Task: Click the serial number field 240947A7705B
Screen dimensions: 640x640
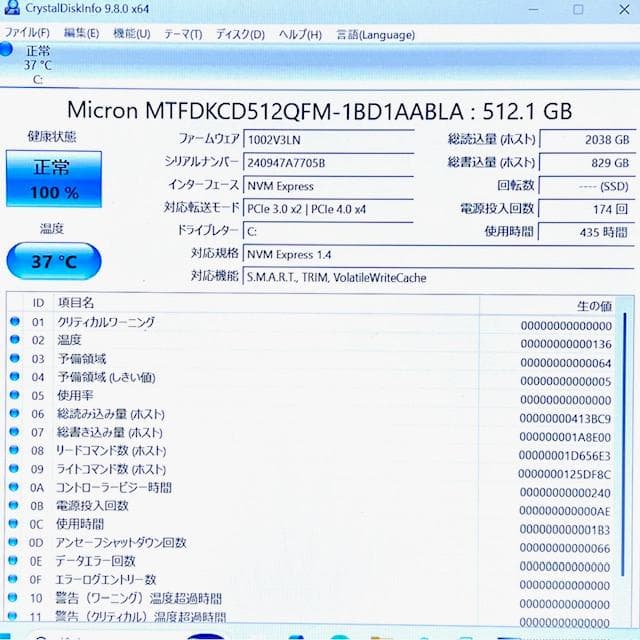Action: pos(329,163)
